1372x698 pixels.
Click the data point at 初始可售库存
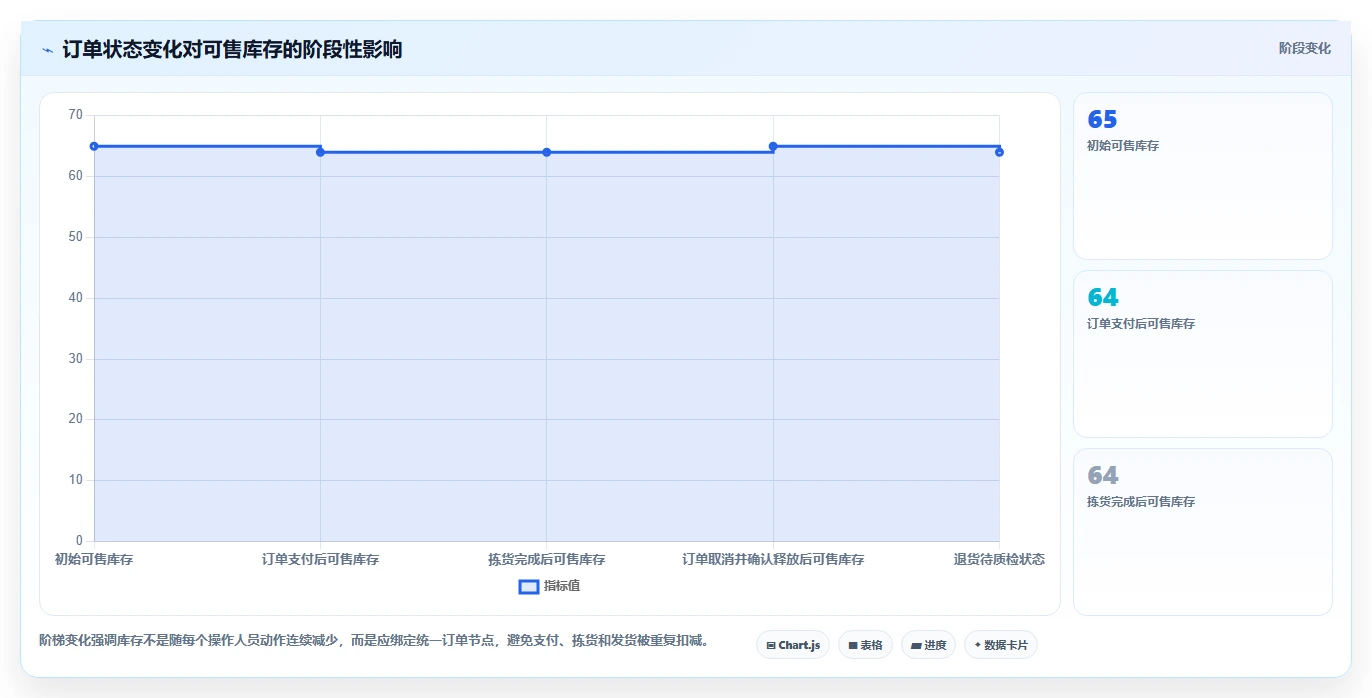pos(94,146)
